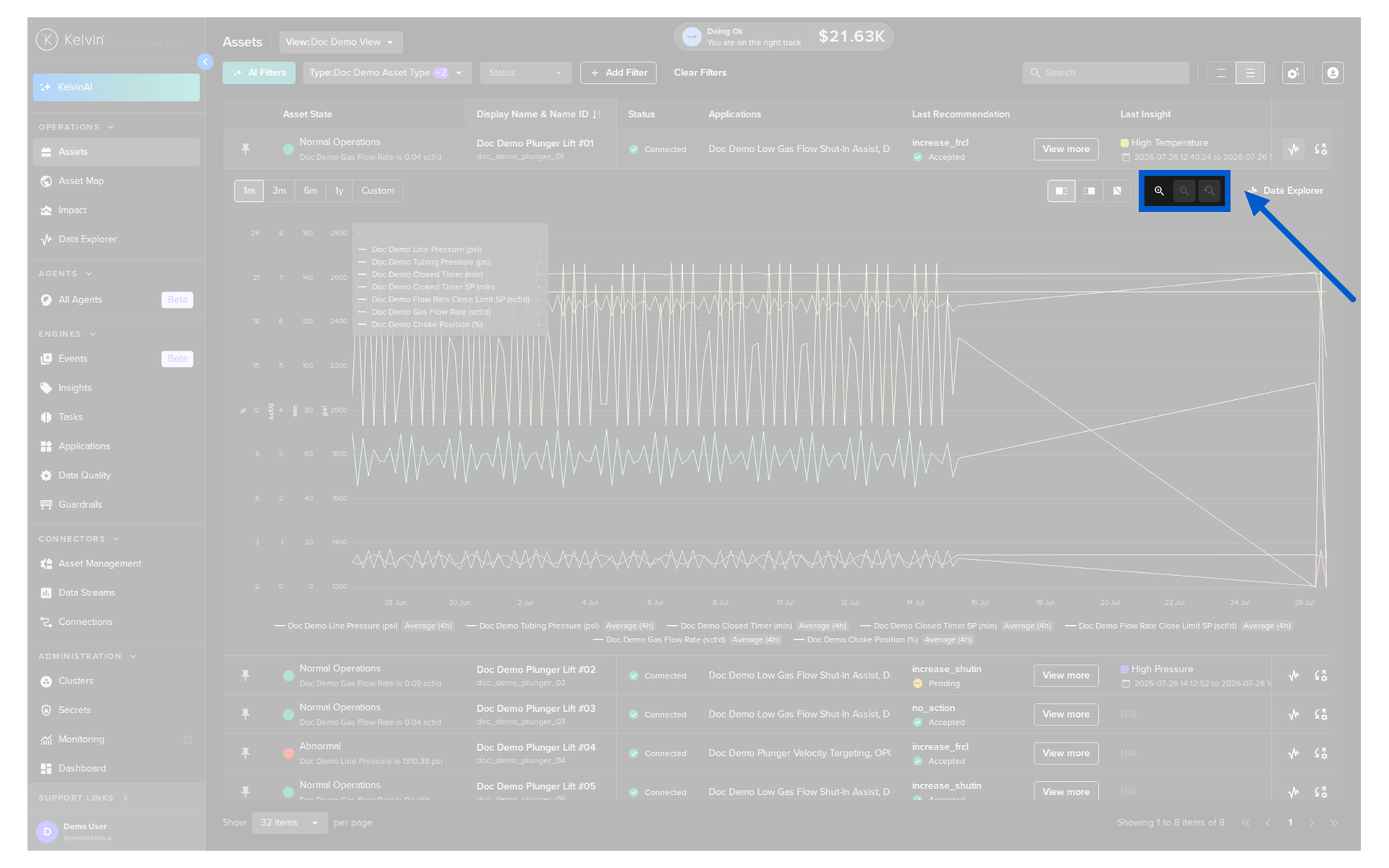
Task: Pin Doc Demo Plunger Lift #04 row
Action: click(246, 753)
